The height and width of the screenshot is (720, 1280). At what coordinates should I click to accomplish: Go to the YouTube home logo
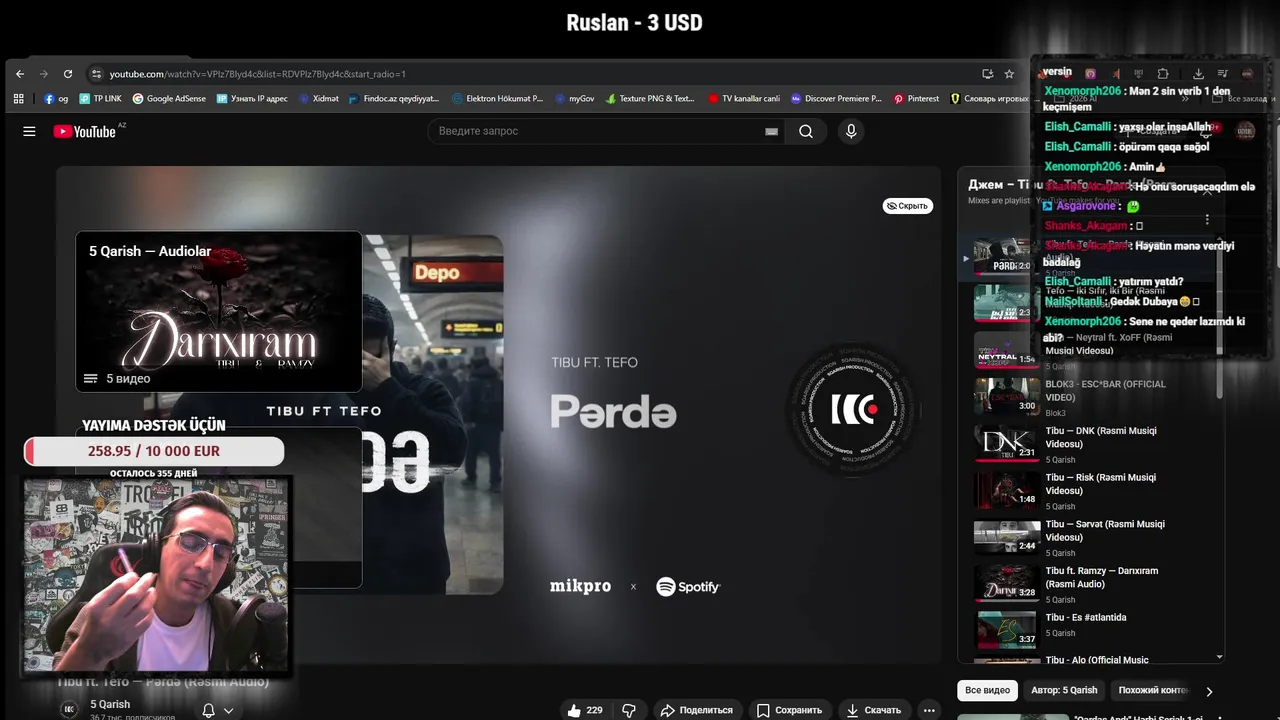pos(86,131)
